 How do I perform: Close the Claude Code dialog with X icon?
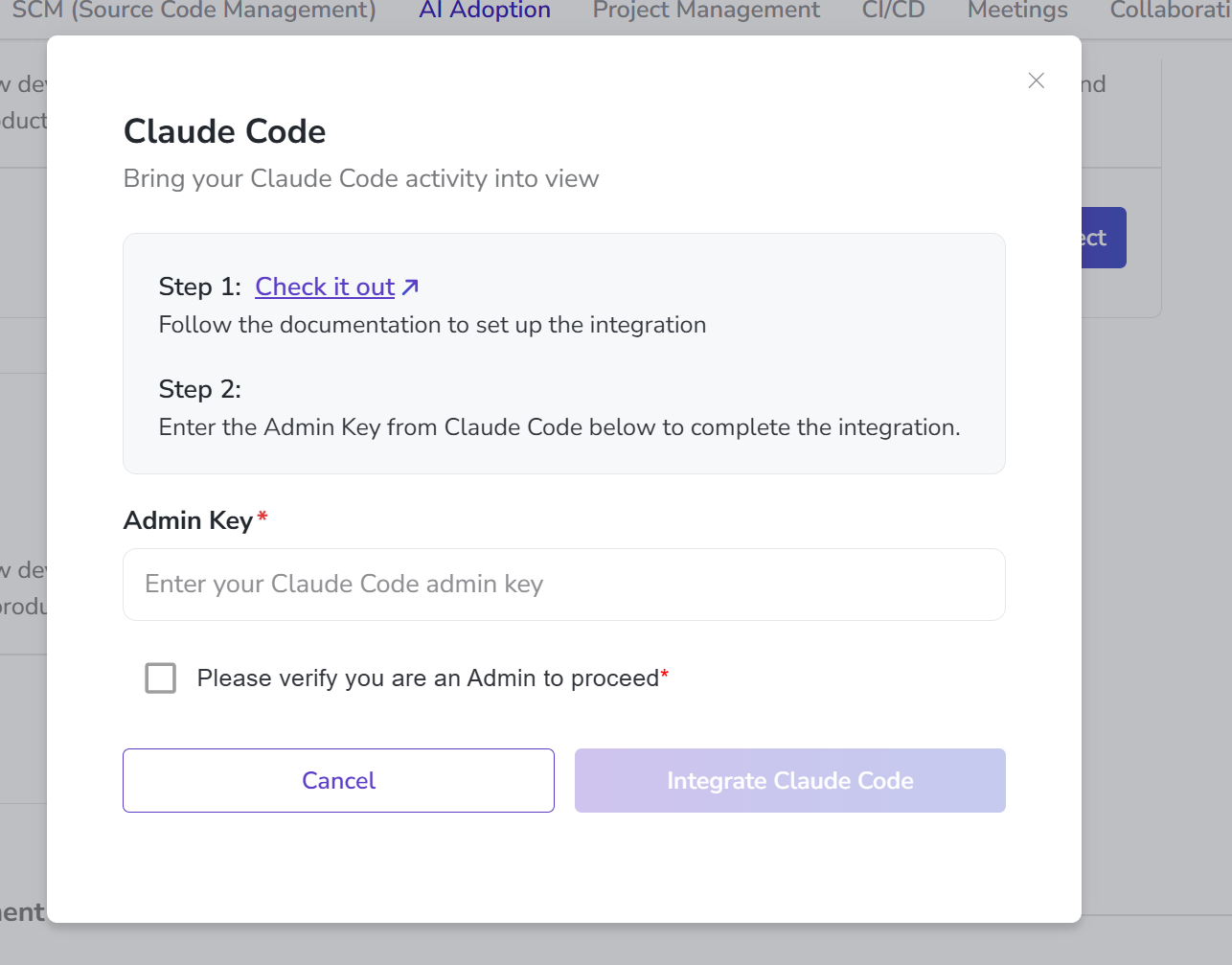[x=1036, y=80]
